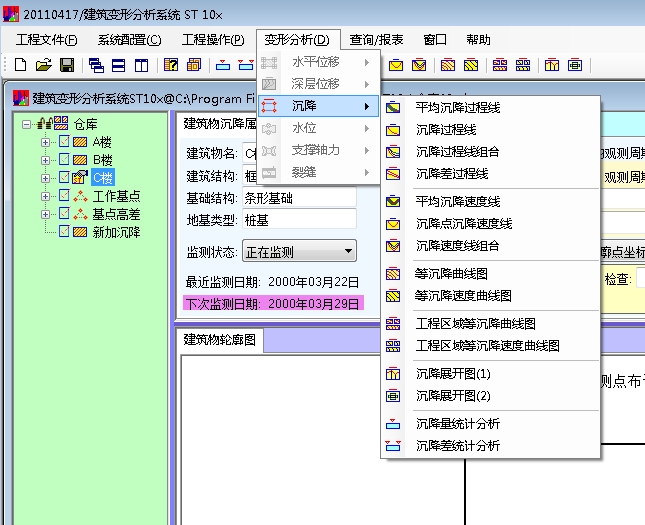This screenshot has width=645, height=525.
Task: Open the 深层位移 submenu
Action: tap(318, 84)
